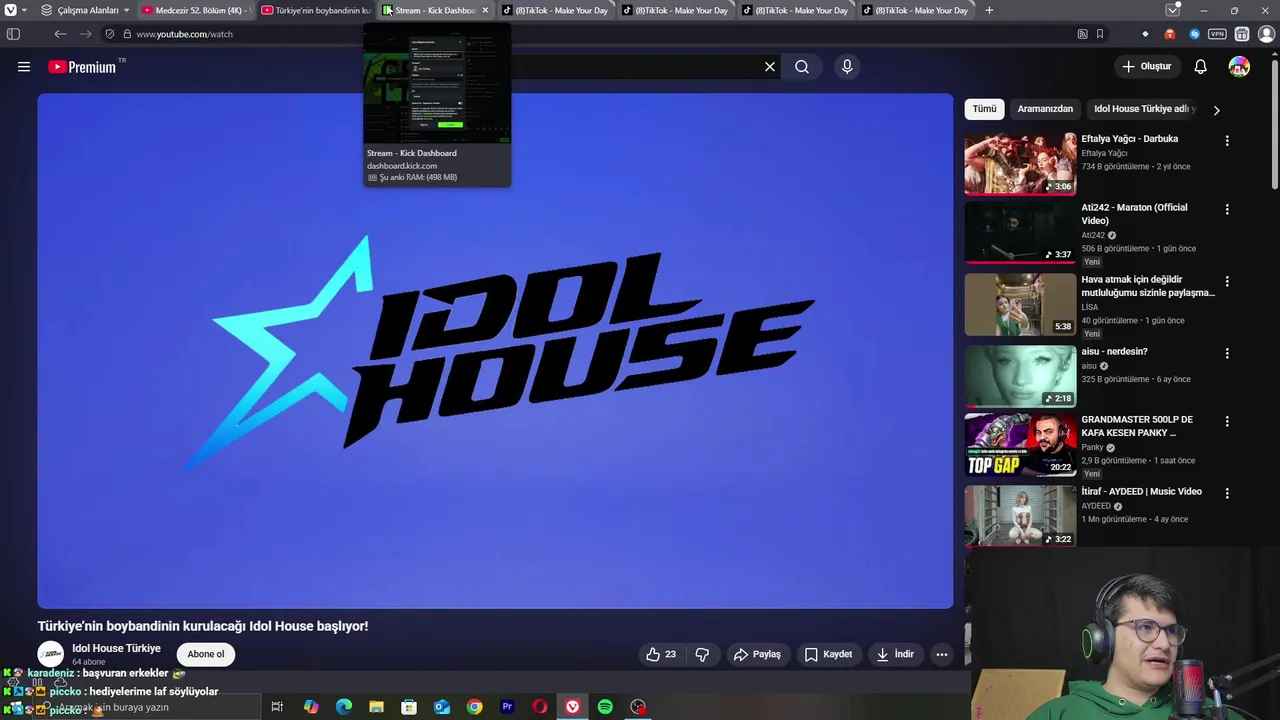This screenshot has height=720, width=1280.
Task: Close the Stream - Kick Dashboard tab
Action: (485, 10)
